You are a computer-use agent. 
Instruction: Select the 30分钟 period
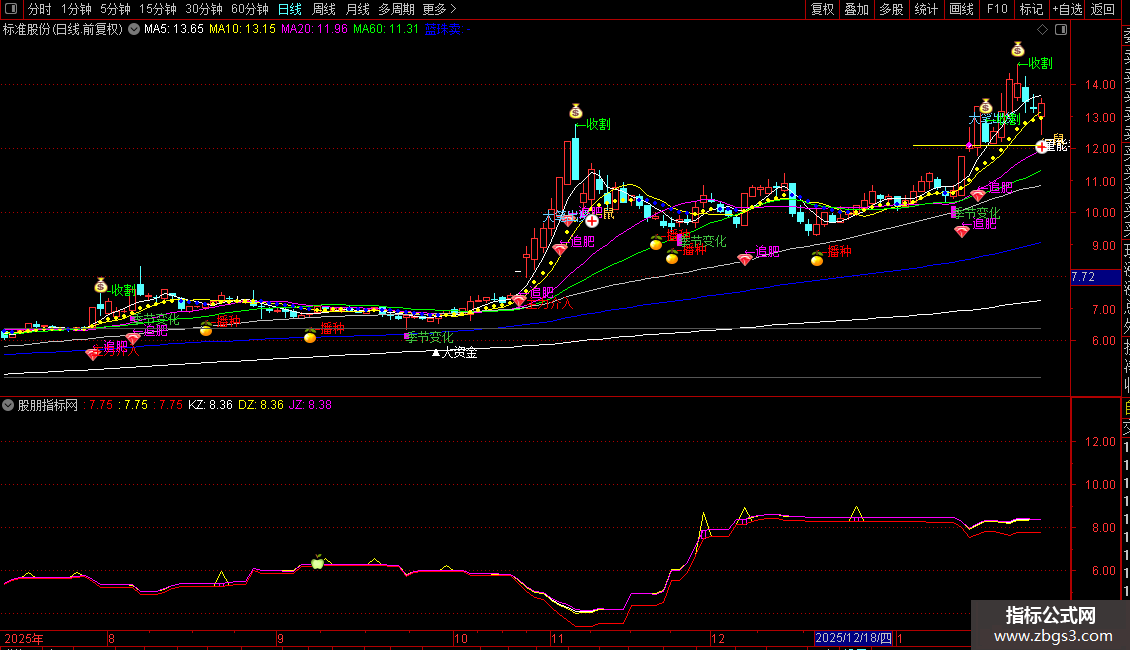203,9
